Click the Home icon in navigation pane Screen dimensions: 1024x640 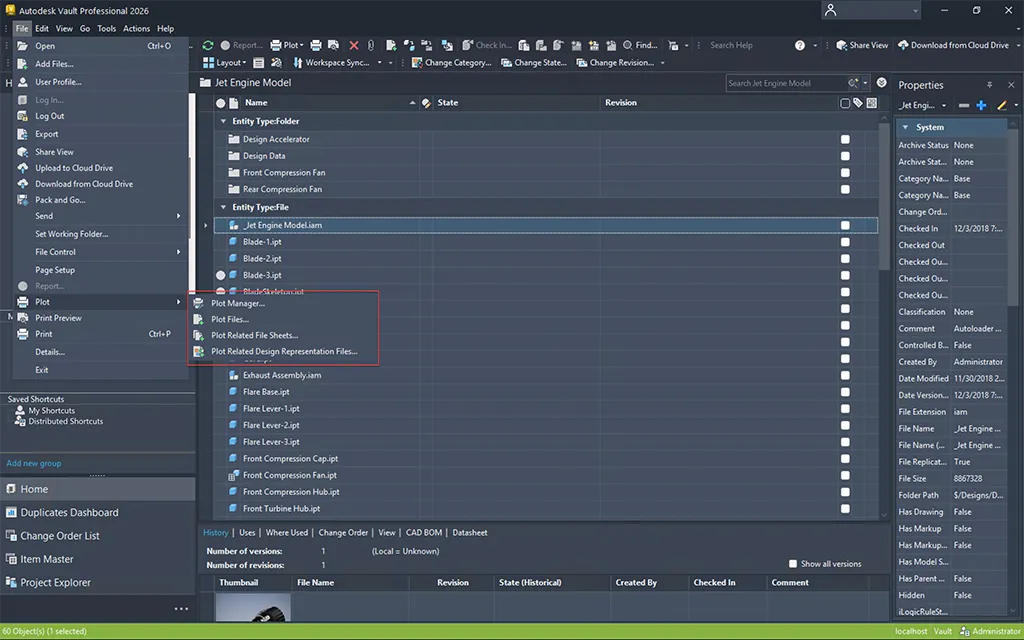[10, 489]
